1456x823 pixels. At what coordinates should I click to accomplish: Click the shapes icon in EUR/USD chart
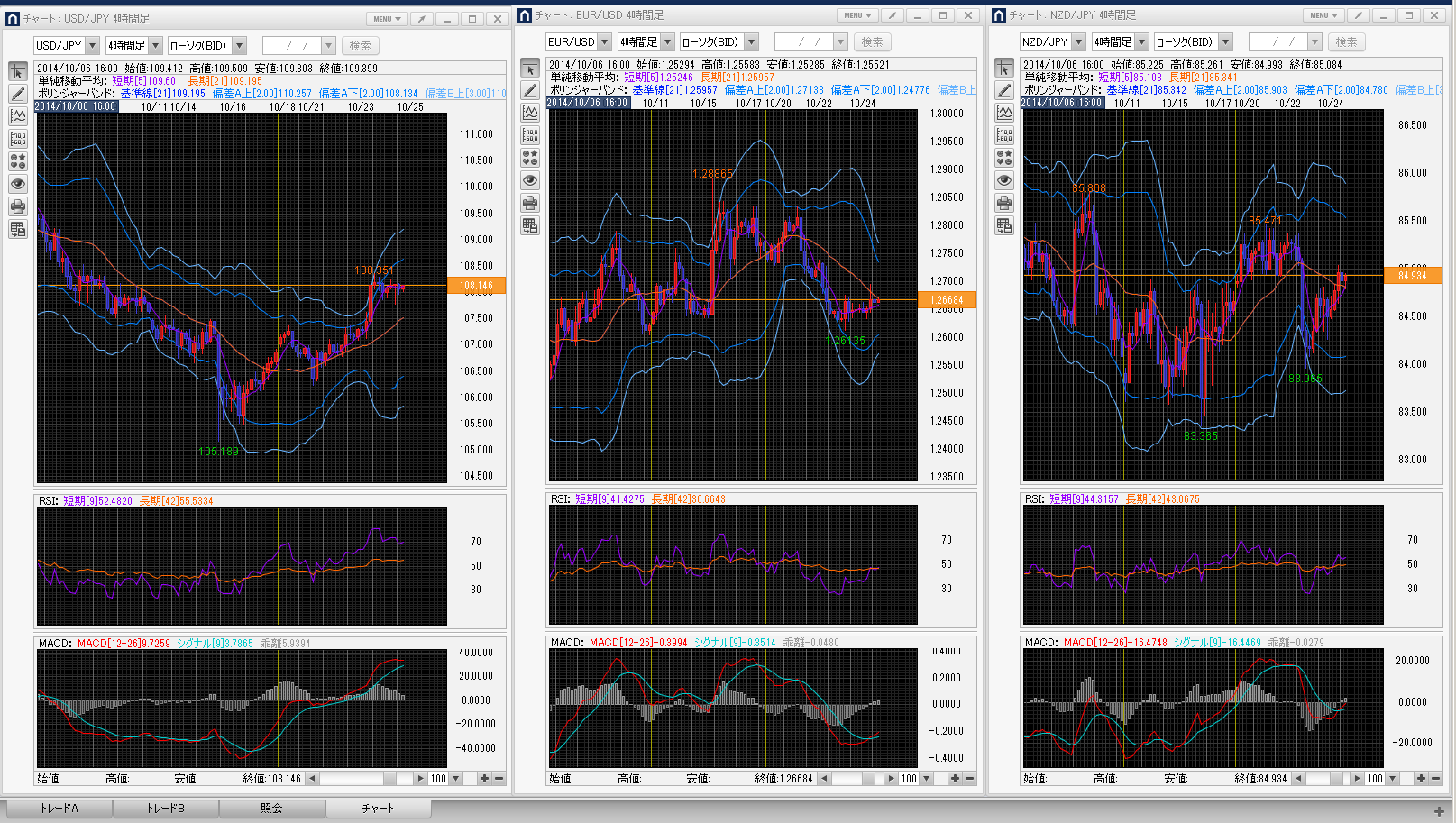pyautogui.click(x=530, y=158)
